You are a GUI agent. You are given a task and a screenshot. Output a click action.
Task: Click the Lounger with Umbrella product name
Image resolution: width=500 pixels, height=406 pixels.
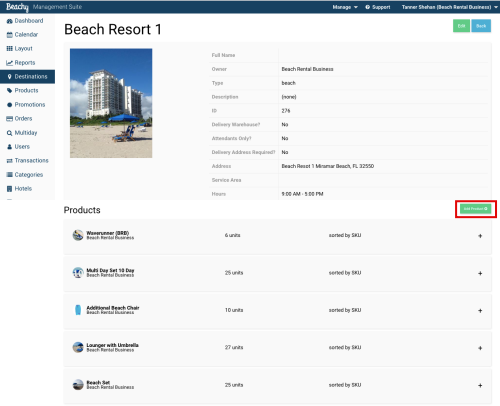[x=112, y=345]
